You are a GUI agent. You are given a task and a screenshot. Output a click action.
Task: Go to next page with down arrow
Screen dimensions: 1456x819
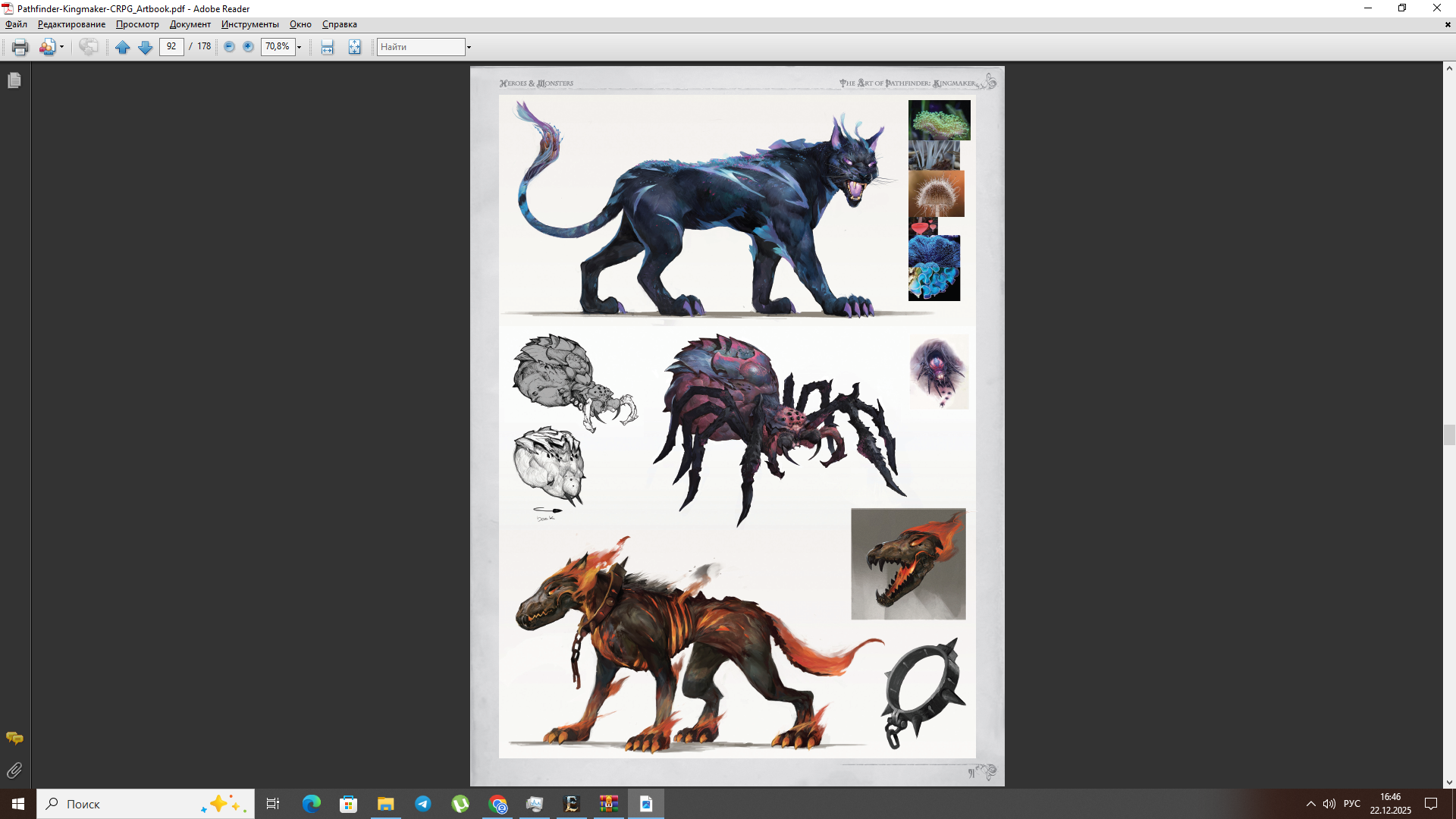click(x=146, y=47)
